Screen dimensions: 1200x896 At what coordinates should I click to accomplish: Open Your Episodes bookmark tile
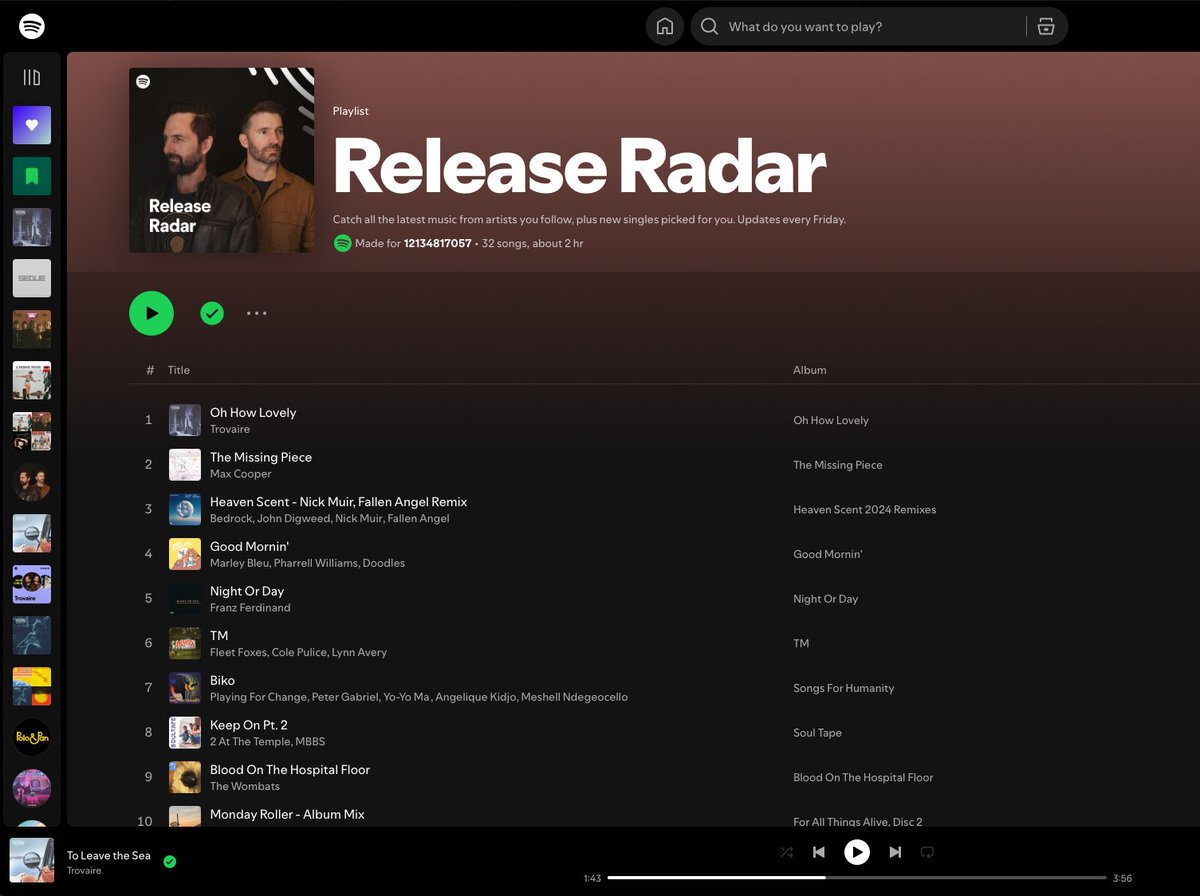(x=32, y=176)
